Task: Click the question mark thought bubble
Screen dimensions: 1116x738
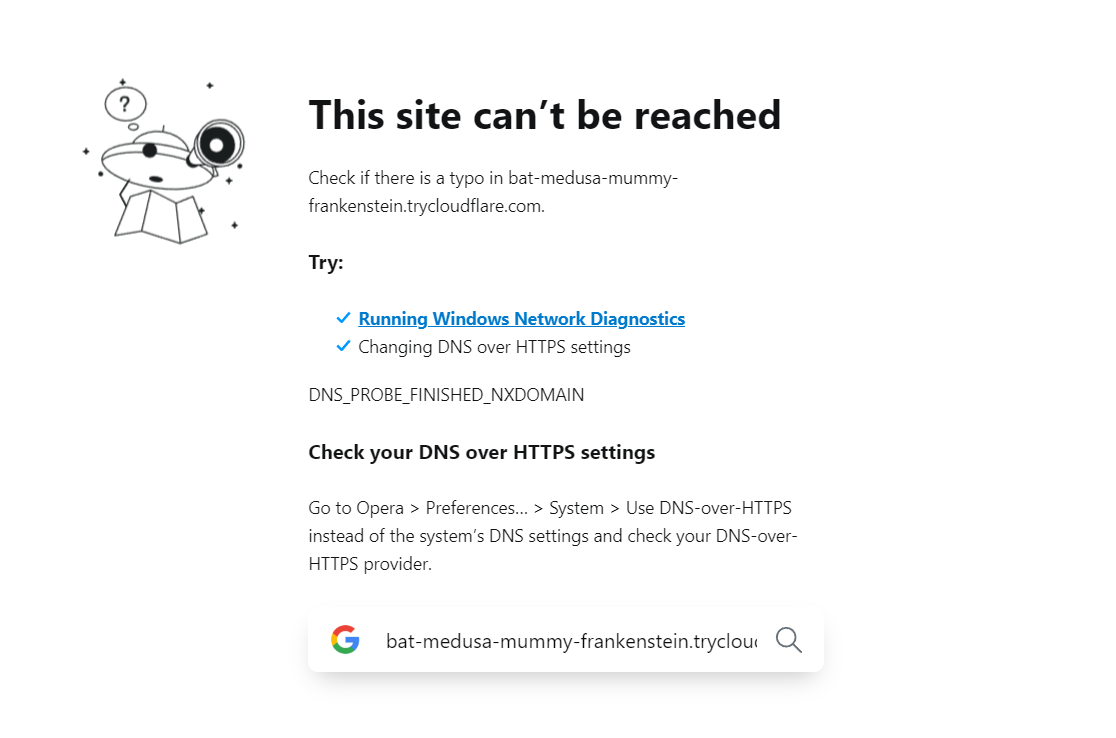Action: [125, 105]
